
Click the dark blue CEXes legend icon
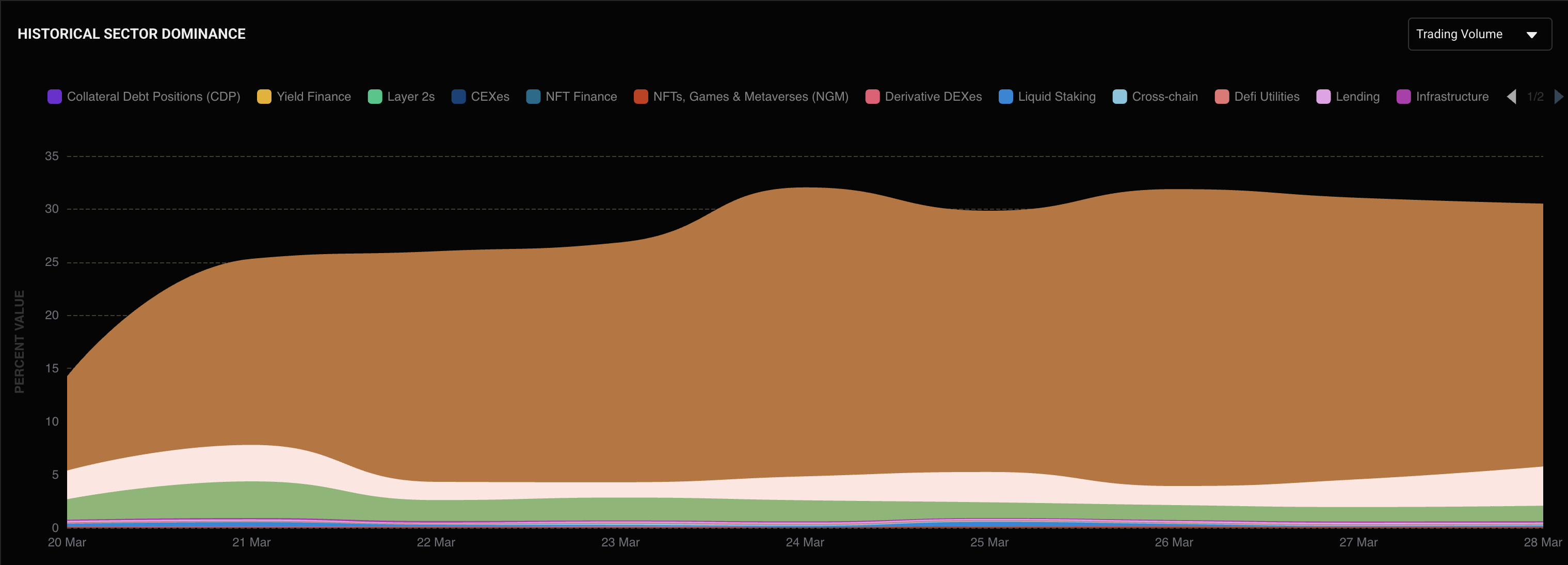point(458,97)
